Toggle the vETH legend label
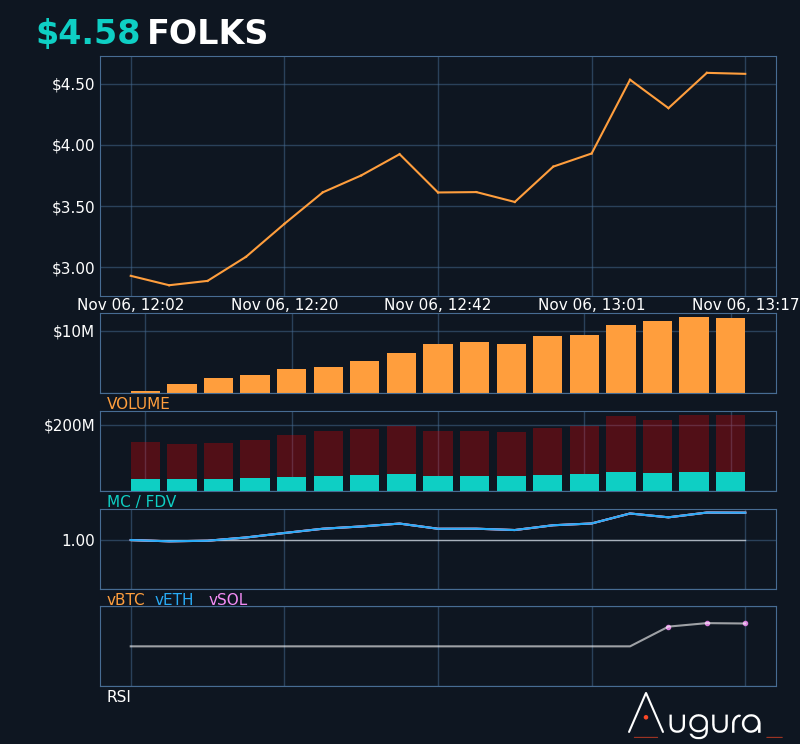Screen dimensions: 800x744 (174, 600)
